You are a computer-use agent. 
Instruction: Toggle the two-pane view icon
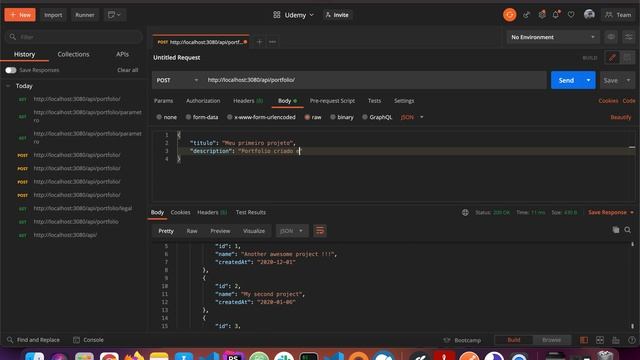point(584,340)
